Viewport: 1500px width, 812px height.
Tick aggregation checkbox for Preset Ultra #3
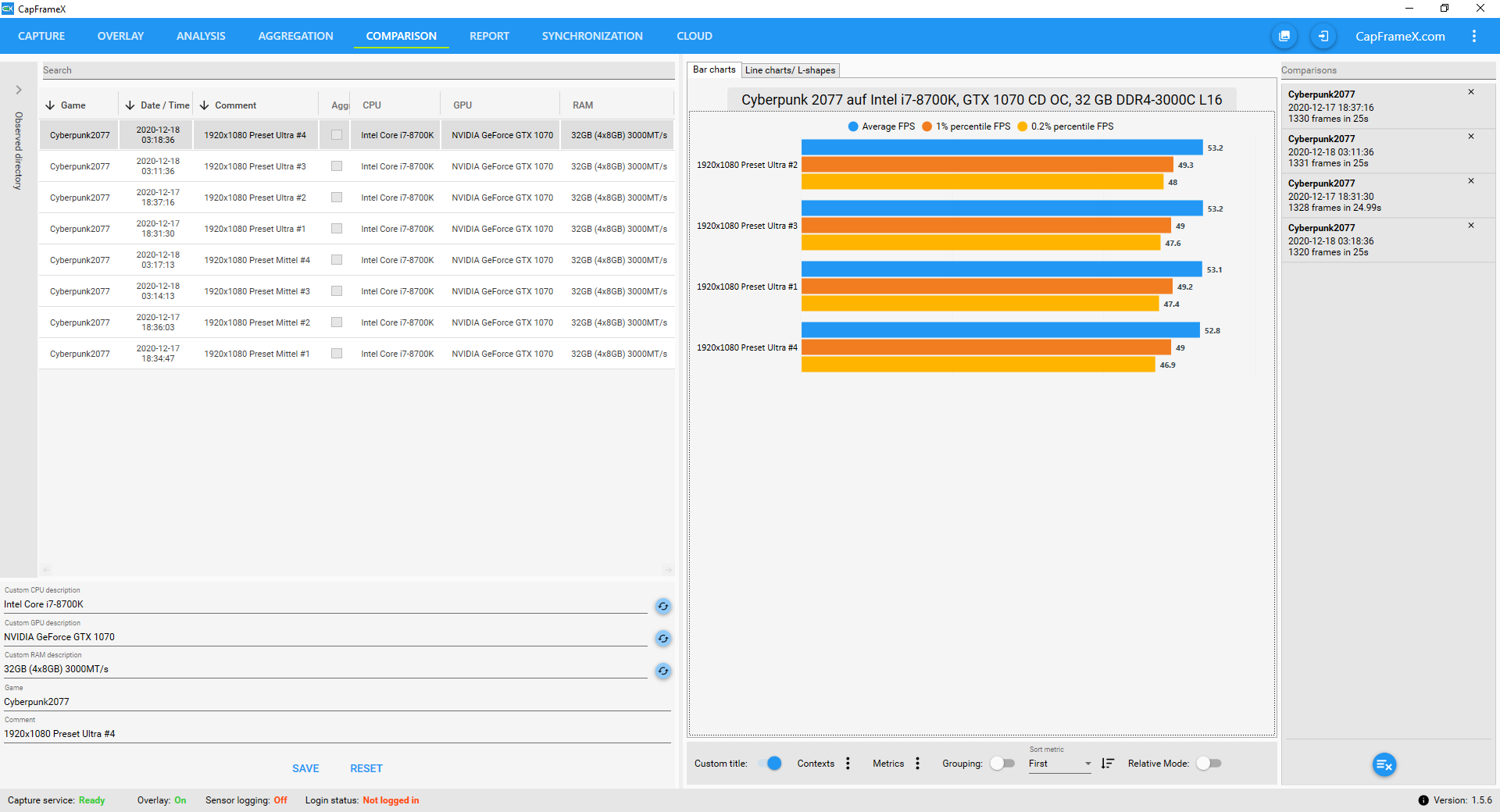click(337, 166)
